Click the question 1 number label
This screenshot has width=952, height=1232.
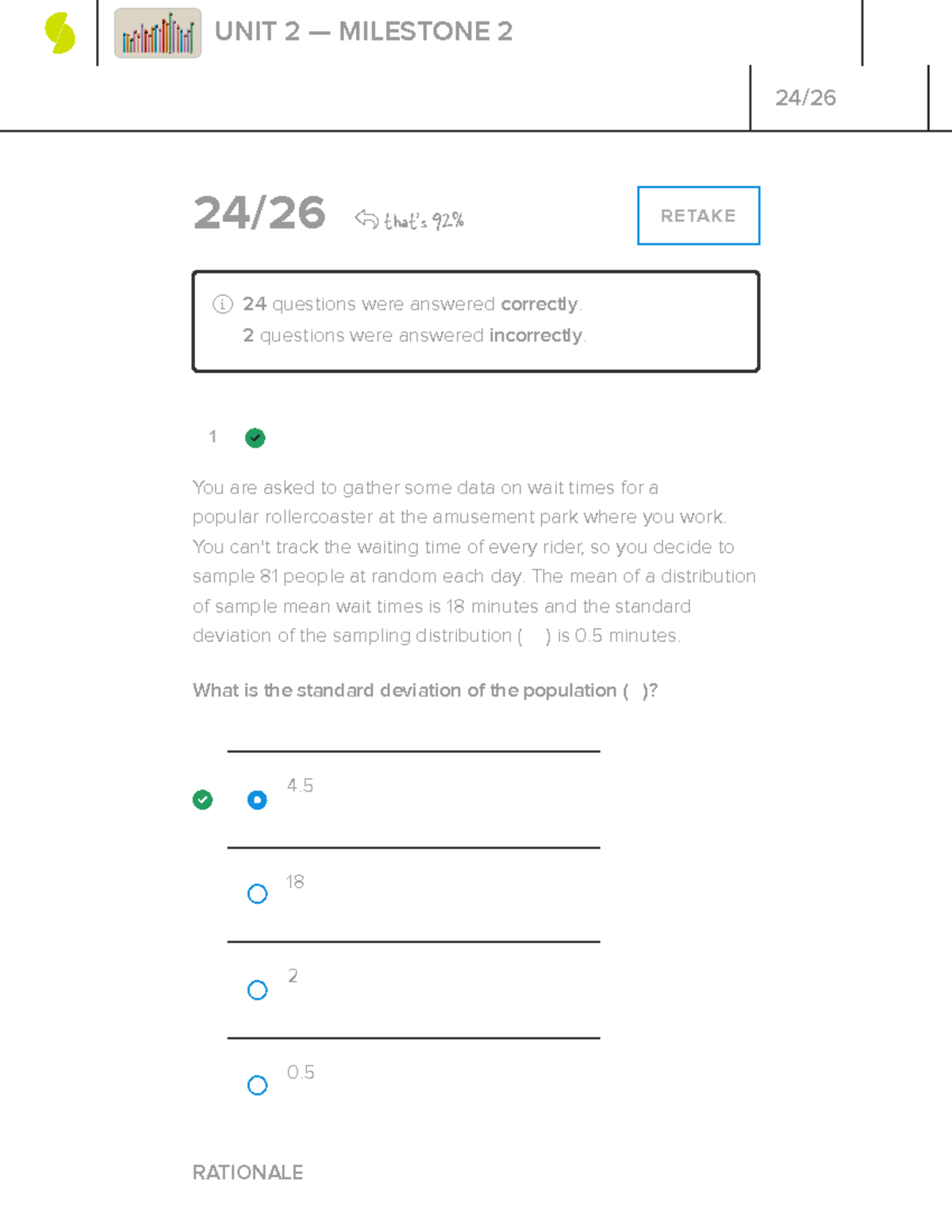213,437
